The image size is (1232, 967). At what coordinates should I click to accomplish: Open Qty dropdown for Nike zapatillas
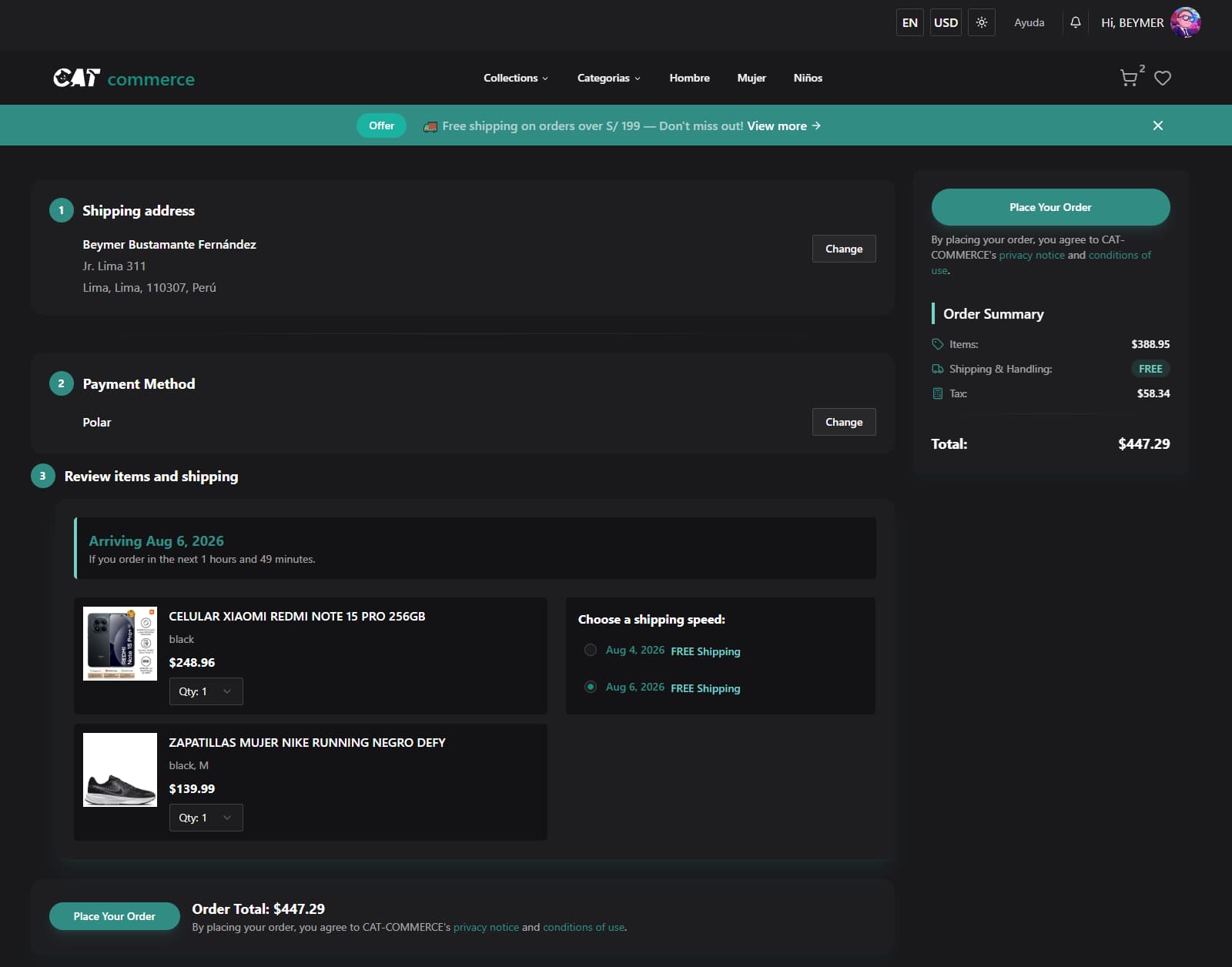(x=206, y=818)
